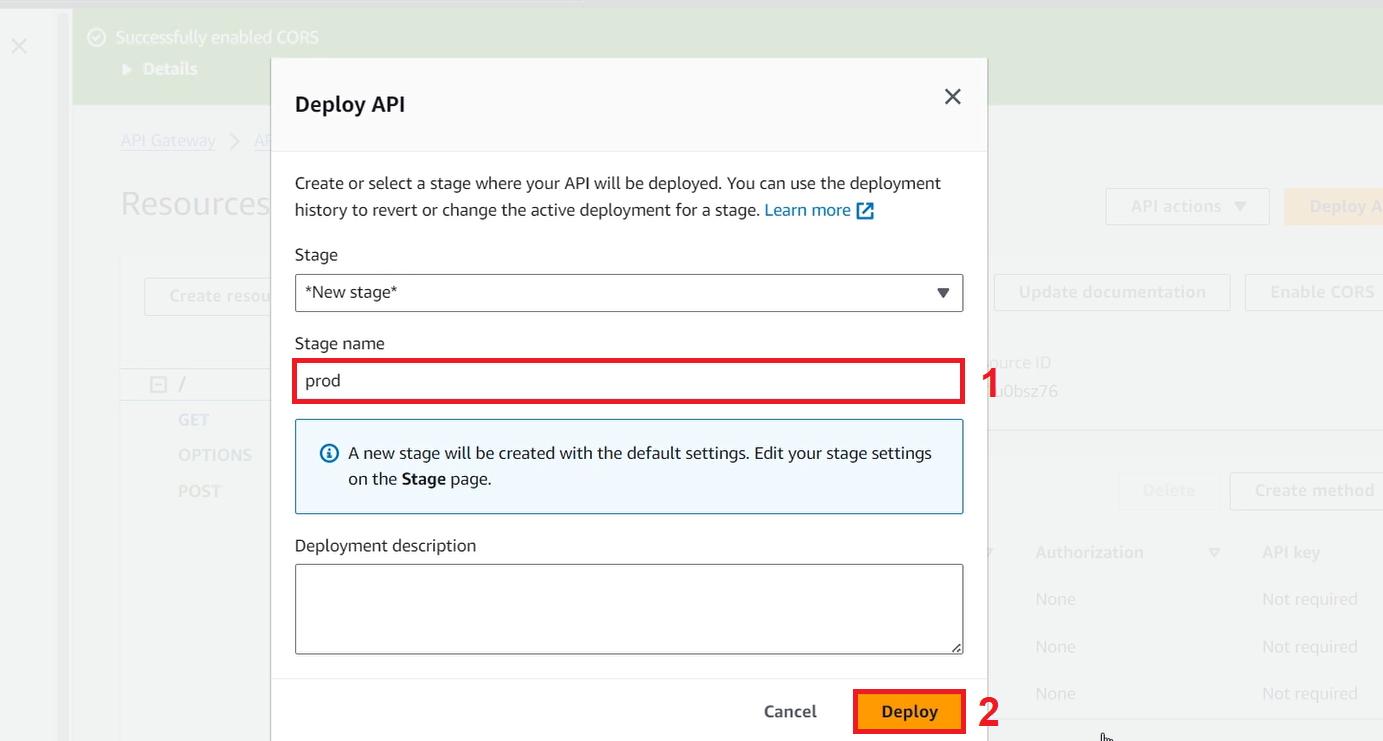The height and width of the screenshot is (741, 1383).
Task: Follow the API Gateway breadcrumb link
Action: click(x=168, y=140)
